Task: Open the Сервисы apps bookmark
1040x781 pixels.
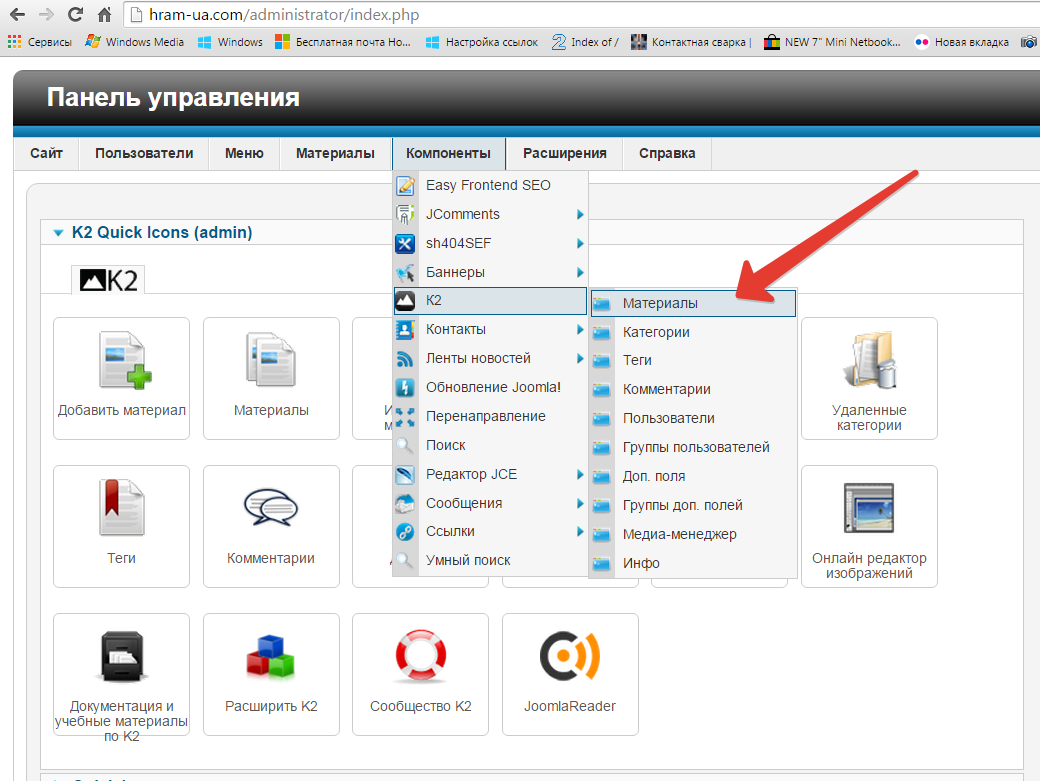Action: [x=39, y=42]
